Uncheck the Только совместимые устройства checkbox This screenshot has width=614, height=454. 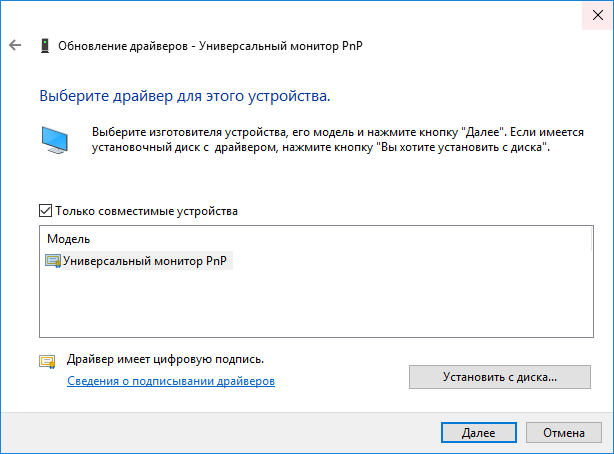tap(45, 211)
